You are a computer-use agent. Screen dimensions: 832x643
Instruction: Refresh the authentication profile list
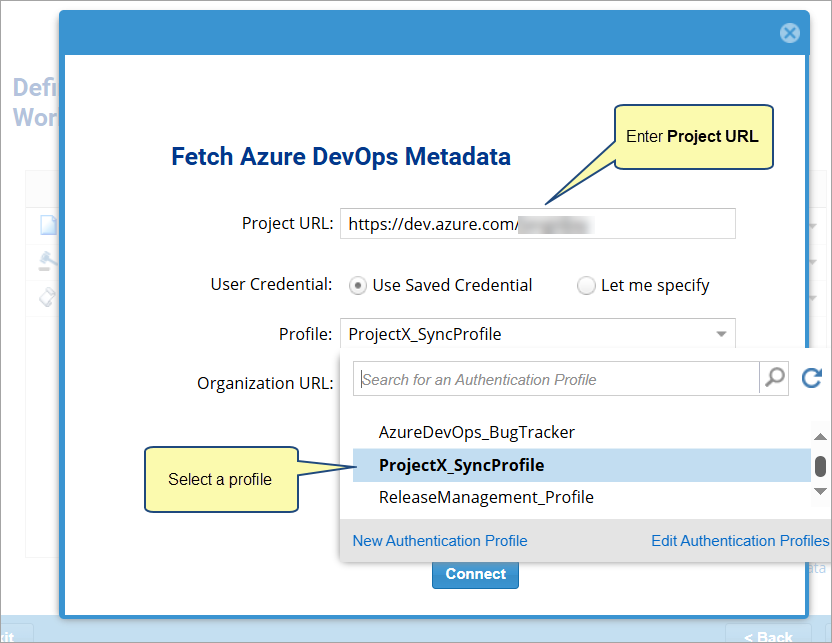coord(812,378)
